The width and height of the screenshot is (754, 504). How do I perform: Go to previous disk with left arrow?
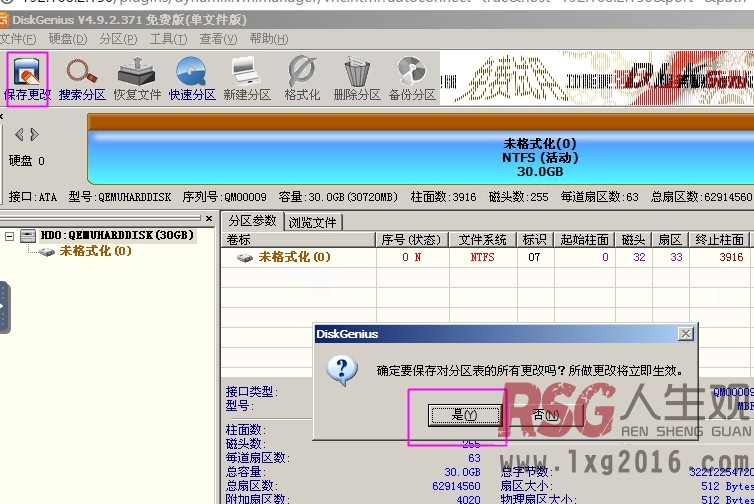tap(19, 135)
